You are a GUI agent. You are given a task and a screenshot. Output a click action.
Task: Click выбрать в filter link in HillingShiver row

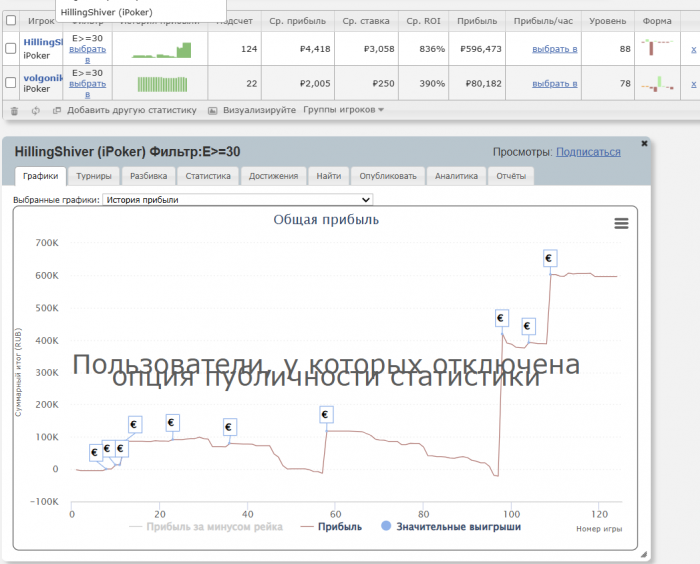(88, 54)
